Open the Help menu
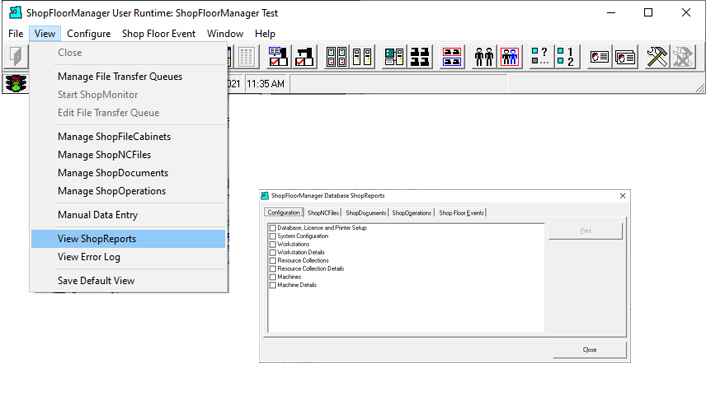Screen dimensions: 706x397 point(265,34)
